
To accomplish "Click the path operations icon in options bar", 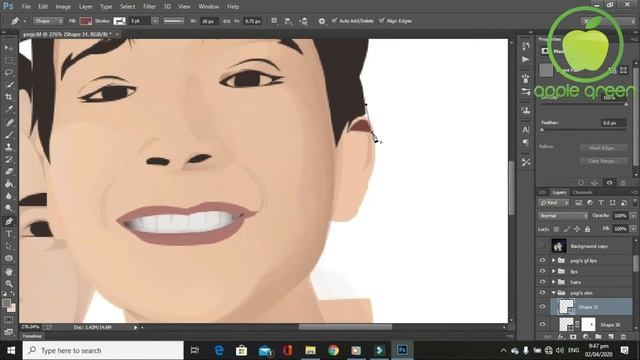I will [x=274, y=21].
